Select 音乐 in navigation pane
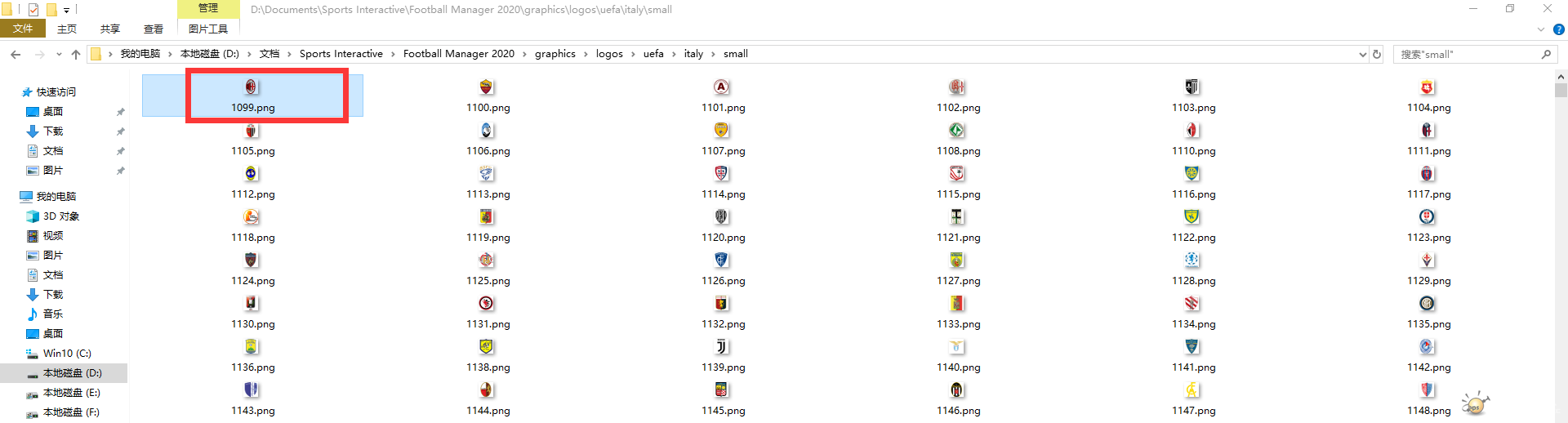The width and height of the screenshot is (1568, 423). click(53, 314)
